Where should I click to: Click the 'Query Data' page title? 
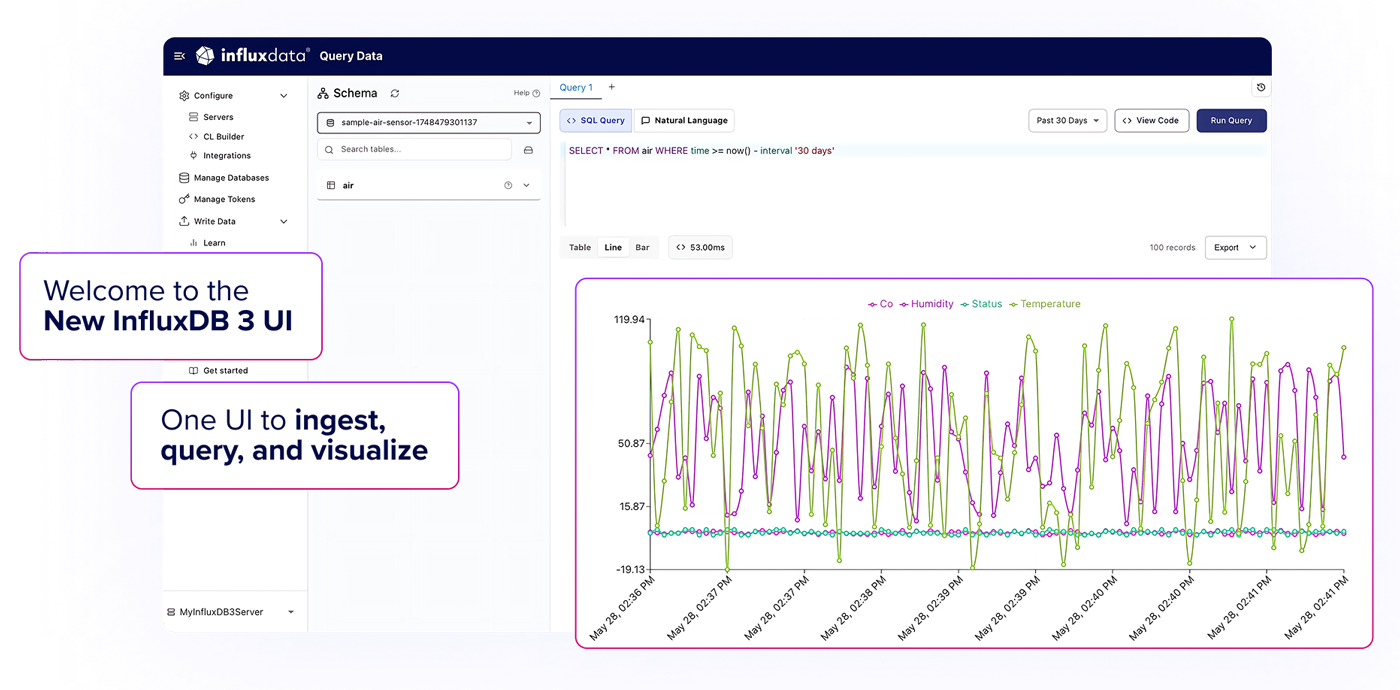tap(351, 56)
